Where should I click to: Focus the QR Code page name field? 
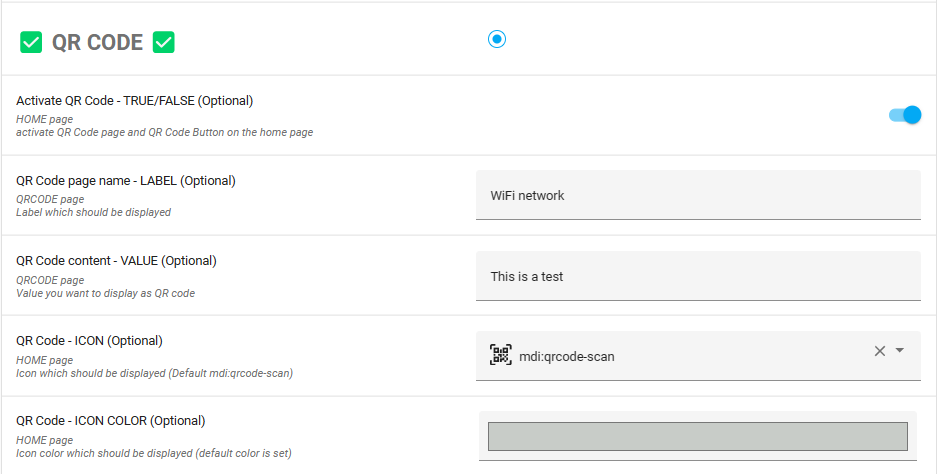tap(698, 195)
